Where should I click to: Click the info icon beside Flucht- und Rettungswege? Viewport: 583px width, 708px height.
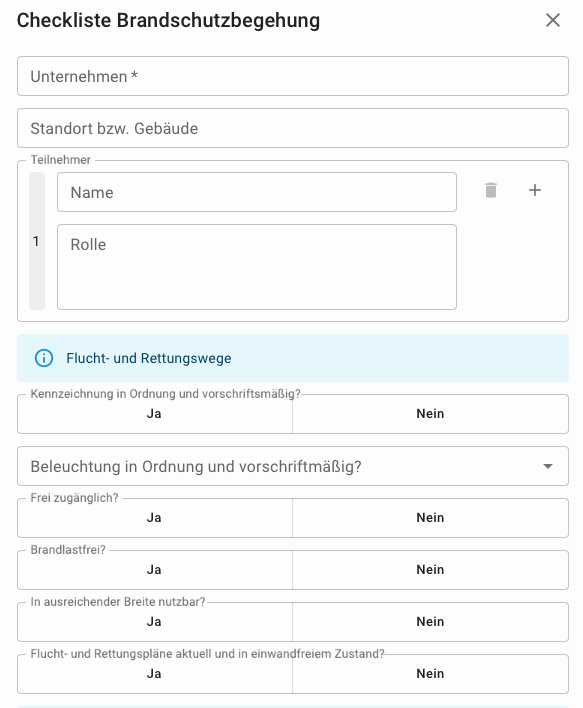coord(44,358)
